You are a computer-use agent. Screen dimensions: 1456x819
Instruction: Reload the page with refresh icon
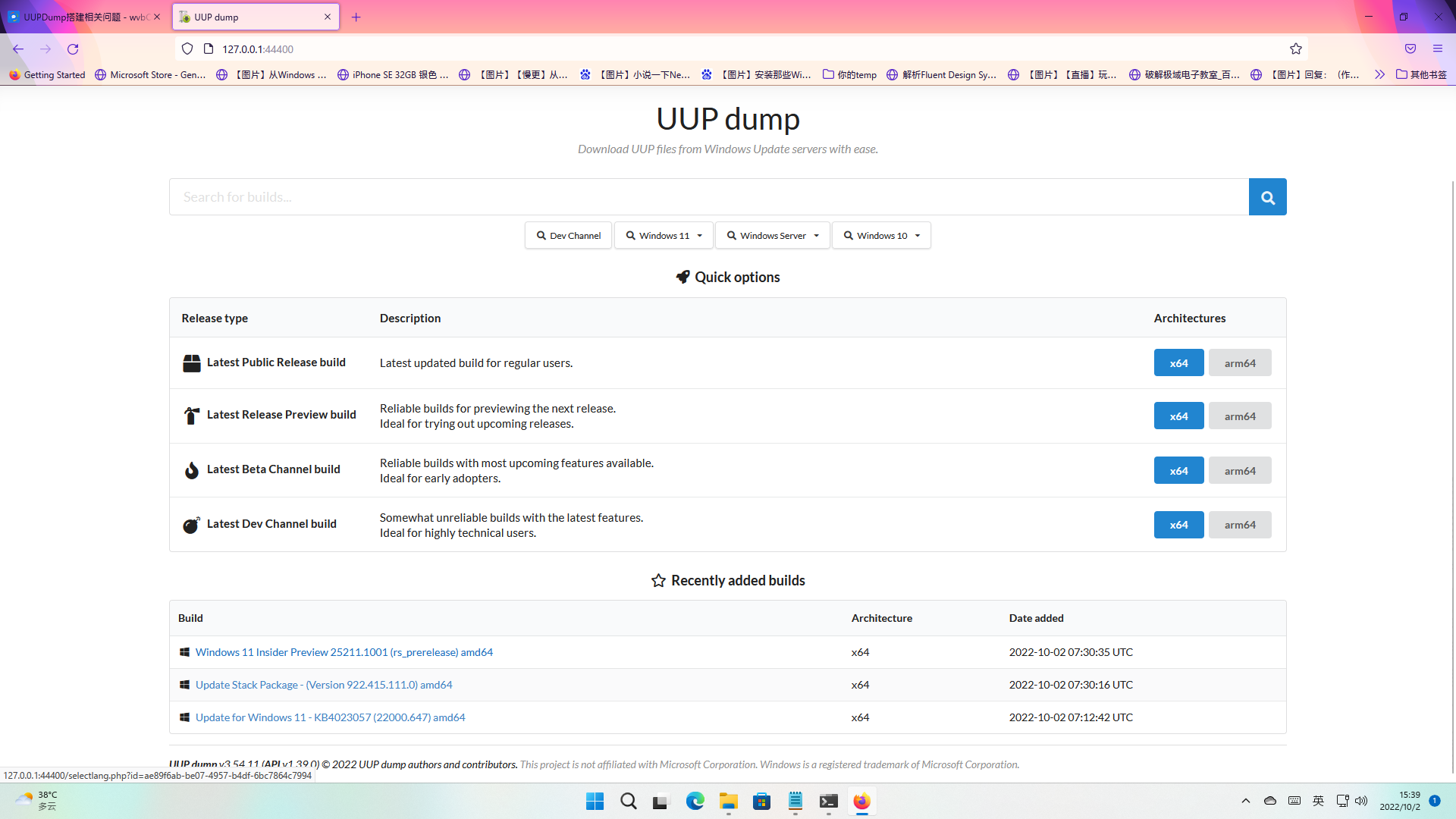click(73, 49)
